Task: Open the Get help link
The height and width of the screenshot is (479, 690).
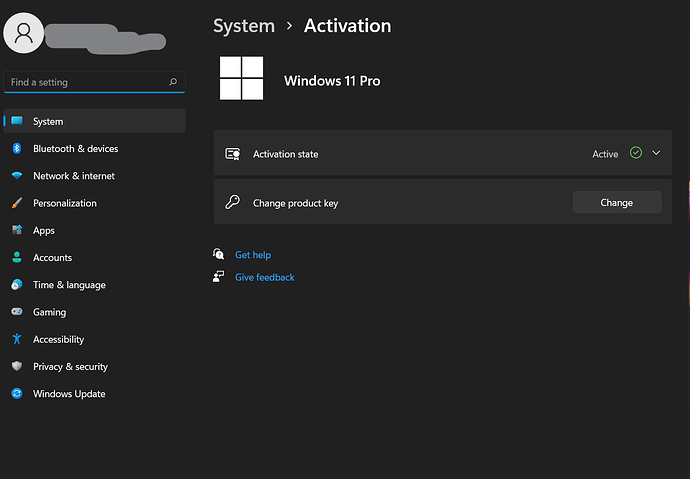Action: point(252,255)
